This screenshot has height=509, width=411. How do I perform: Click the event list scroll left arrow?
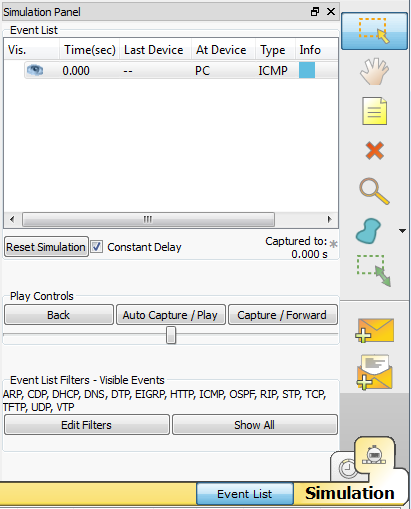click(x=12, y=219)
